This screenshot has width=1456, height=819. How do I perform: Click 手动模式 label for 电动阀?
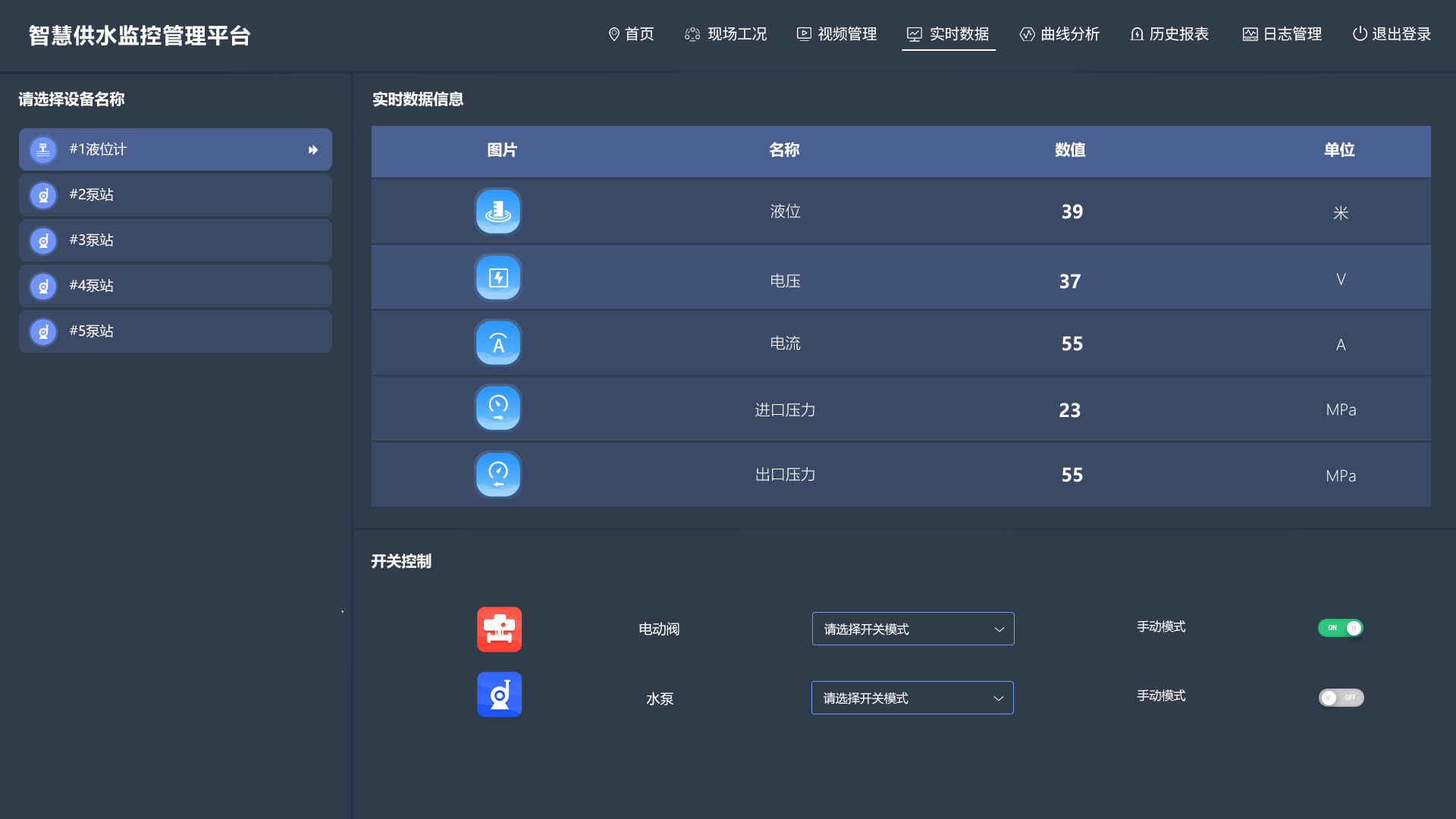pos(1161,626)
